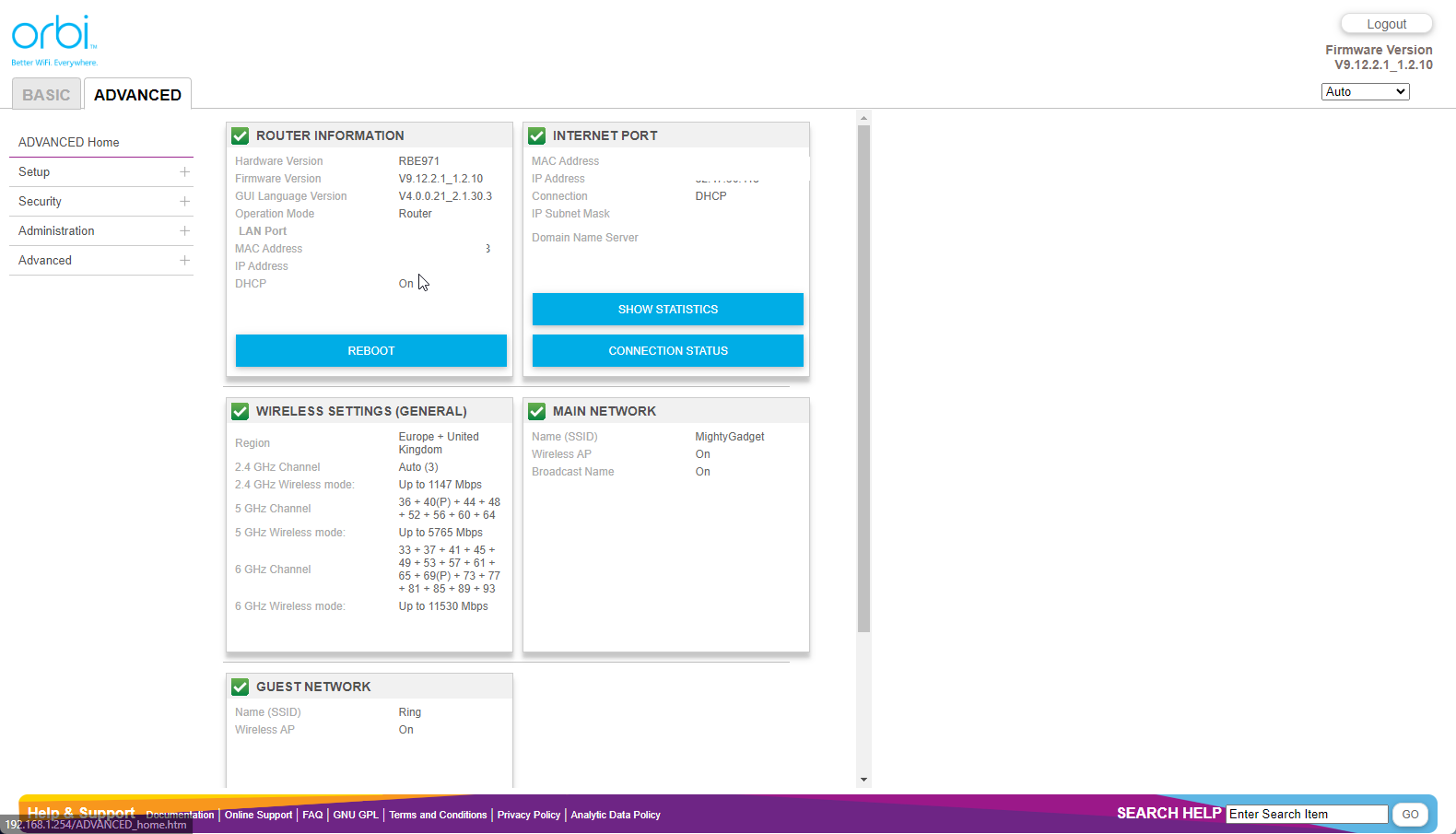Click the Wireless Settings green checkmark icon

241,411
